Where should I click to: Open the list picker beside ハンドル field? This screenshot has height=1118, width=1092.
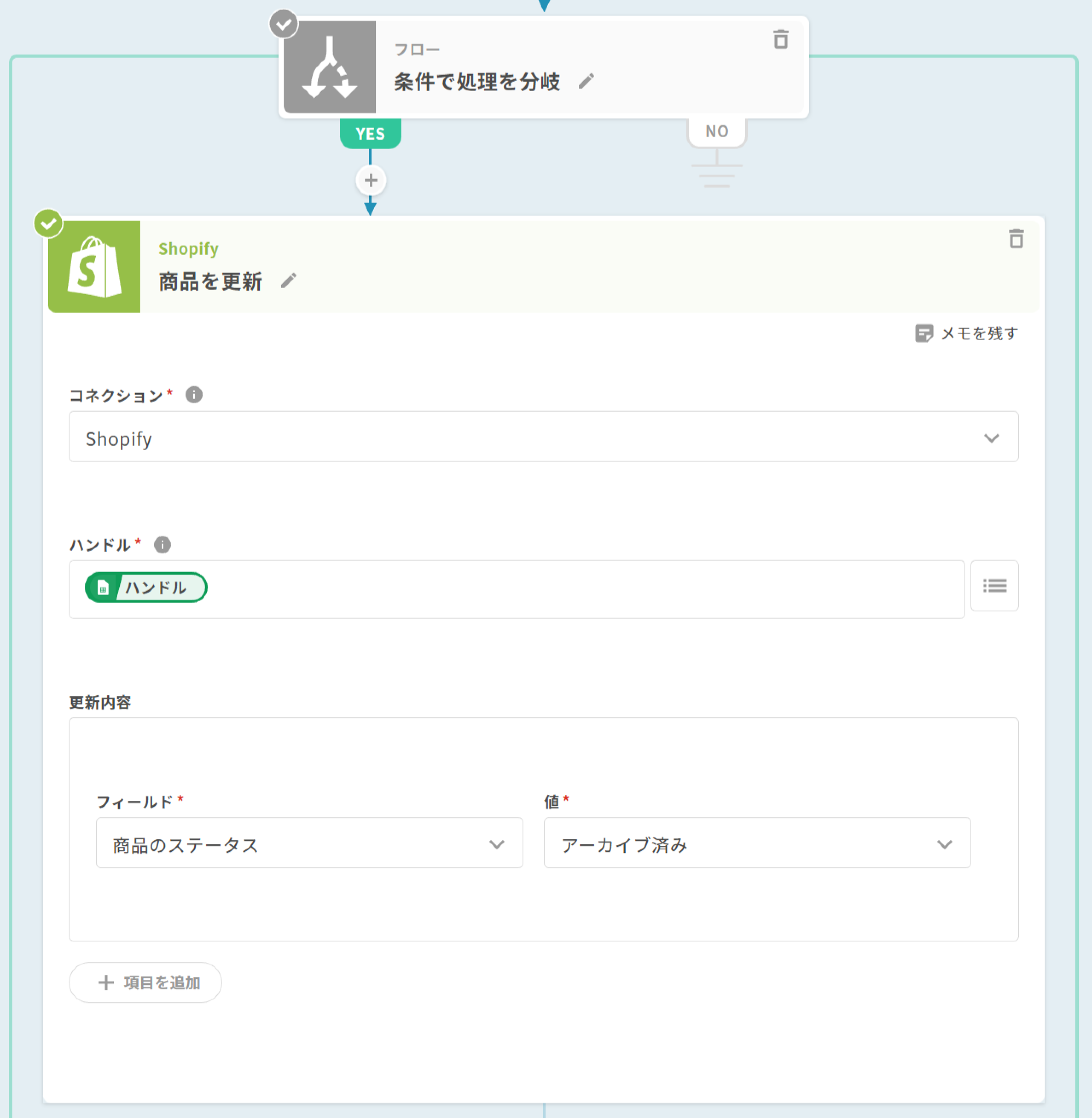tap(994, 586)
